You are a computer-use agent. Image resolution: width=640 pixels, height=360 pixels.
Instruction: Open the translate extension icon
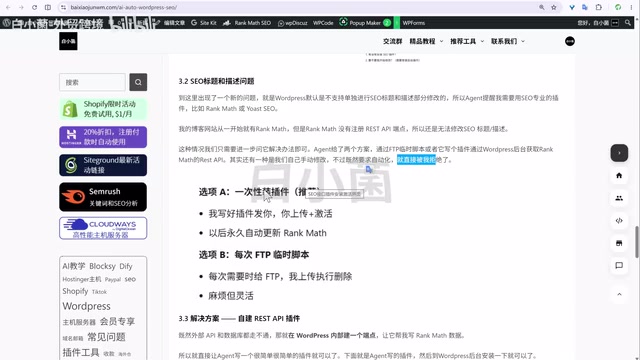(585, 7)
